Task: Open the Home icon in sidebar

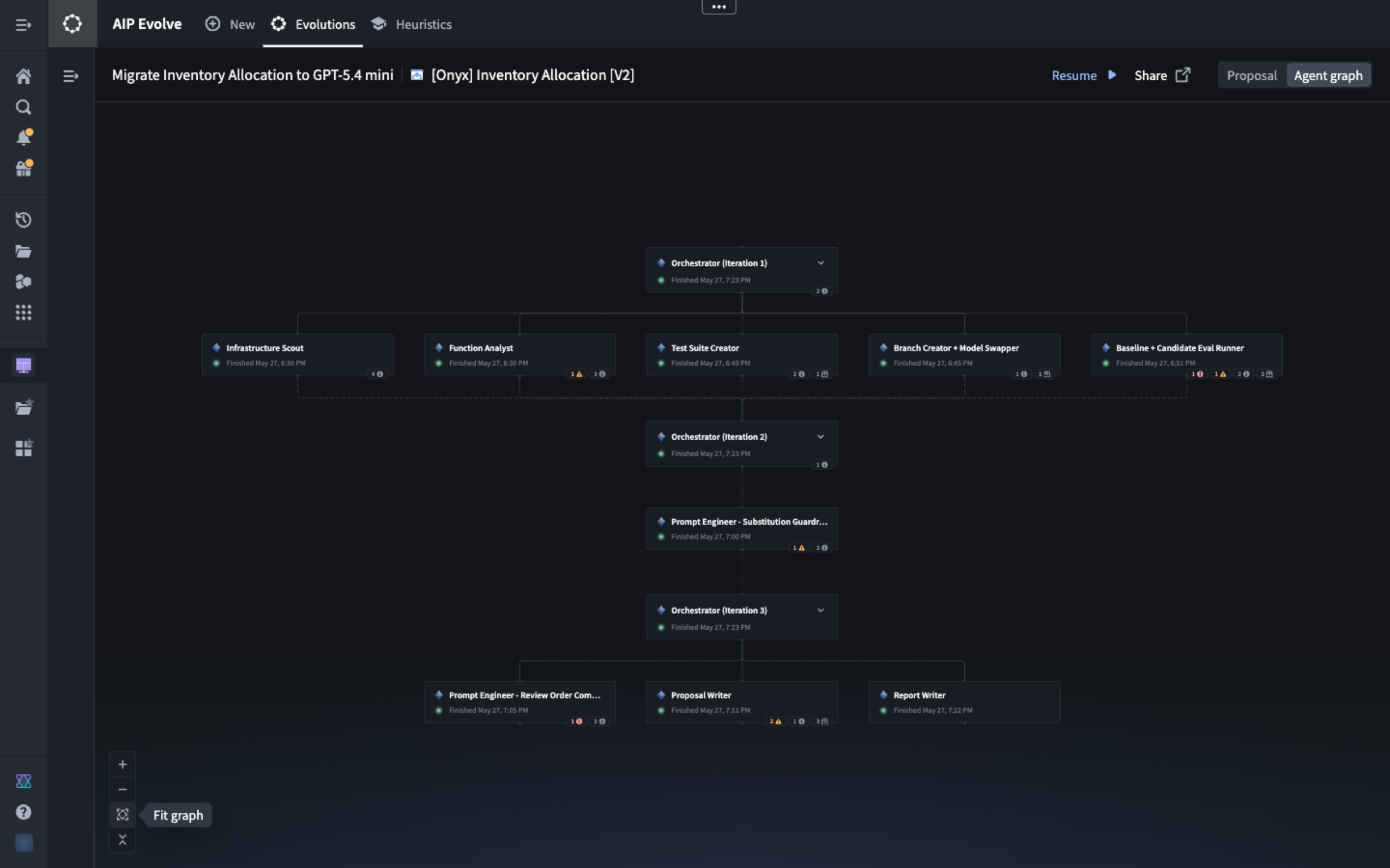Action: click(23, 76)
